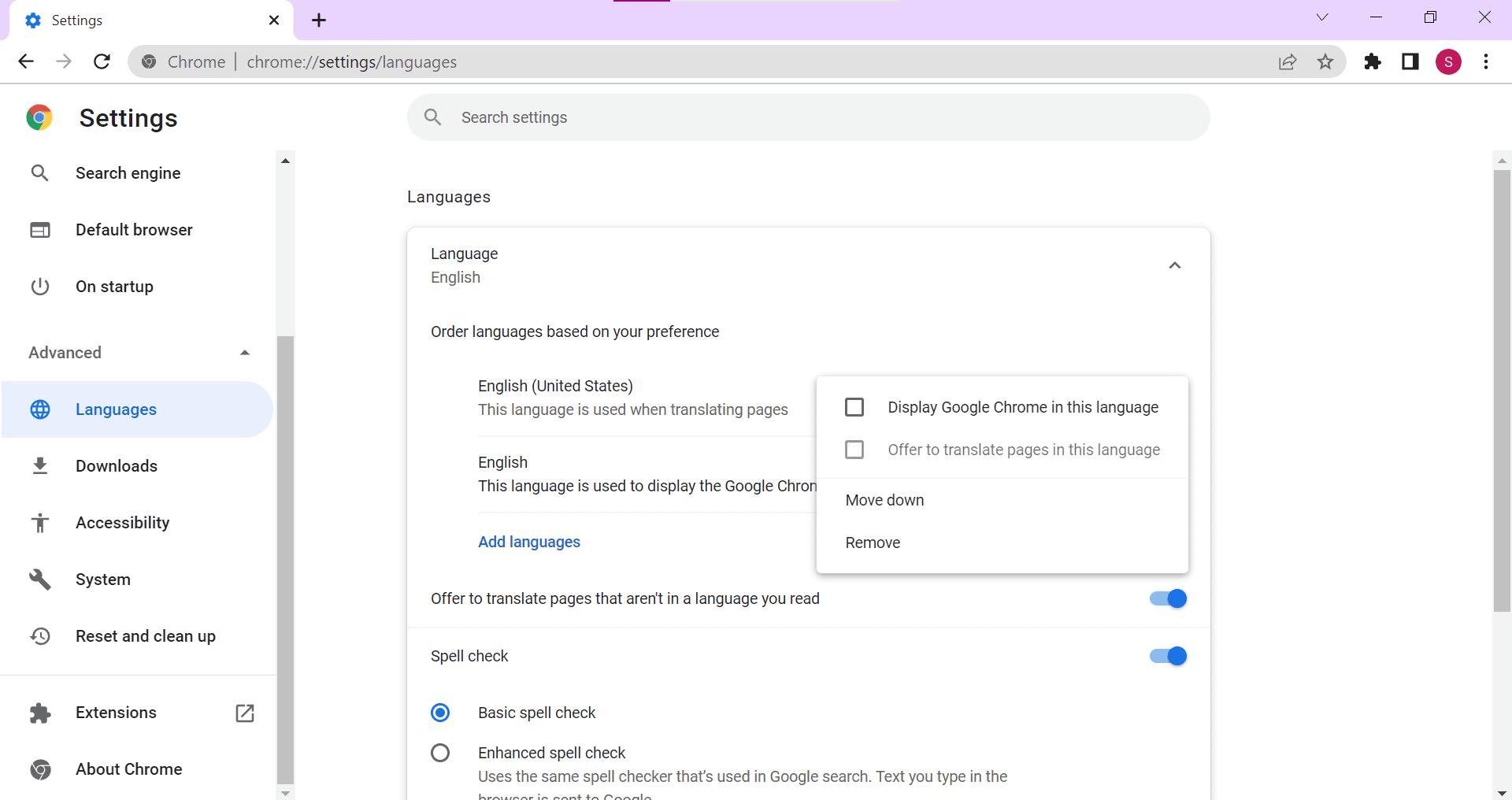
Task: Click the Add languages link
Action: [x=529, y=542]
